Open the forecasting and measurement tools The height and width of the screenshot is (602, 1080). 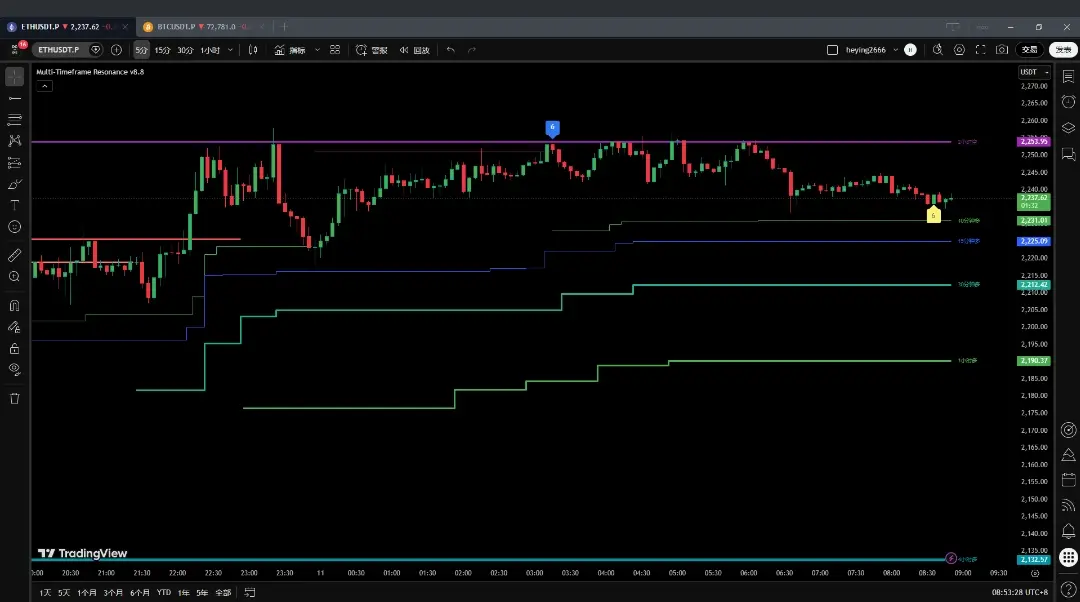(14, 163)
